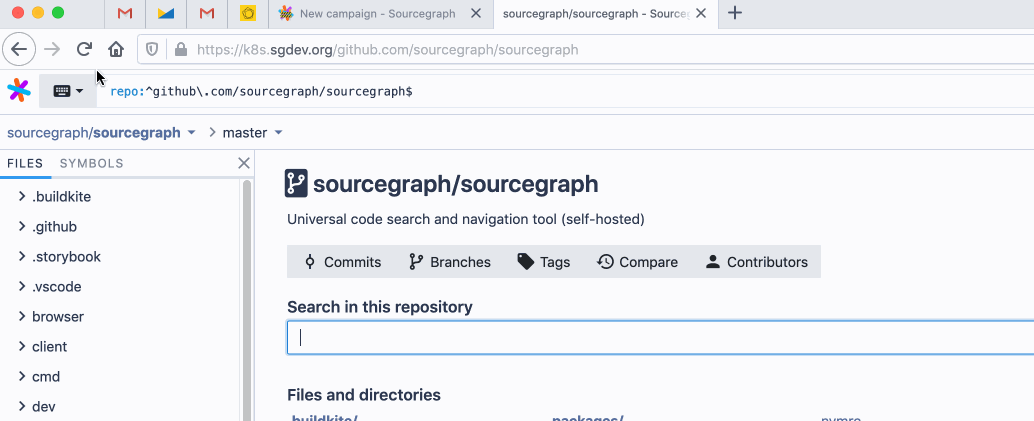This screenshot has height=421, width=1034.
Task: Select the FILES sidebar tab
Action: point(25,164)
